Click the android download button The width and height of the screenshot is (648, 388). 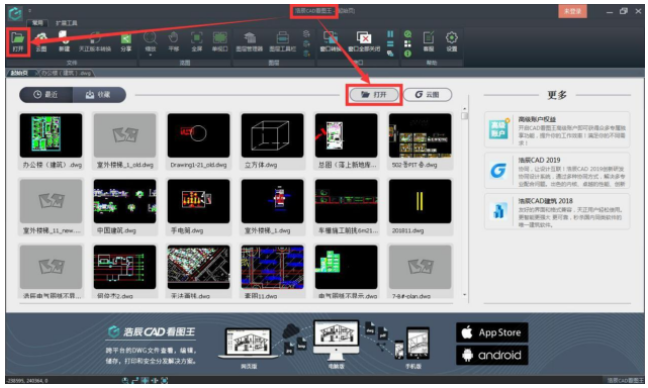pyautogui.click(x=492, y=355)
